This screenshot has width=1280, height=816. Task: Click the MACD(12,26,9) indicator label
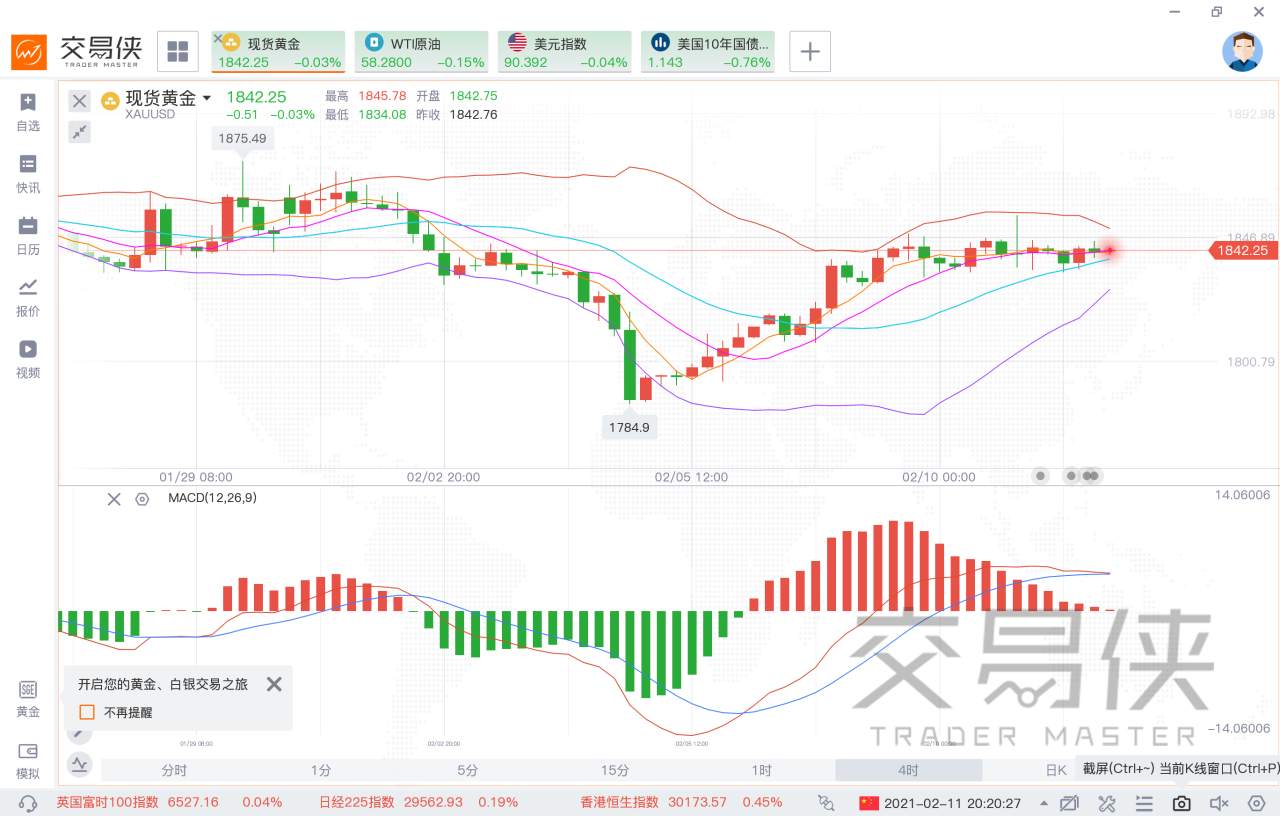point(212,498)
